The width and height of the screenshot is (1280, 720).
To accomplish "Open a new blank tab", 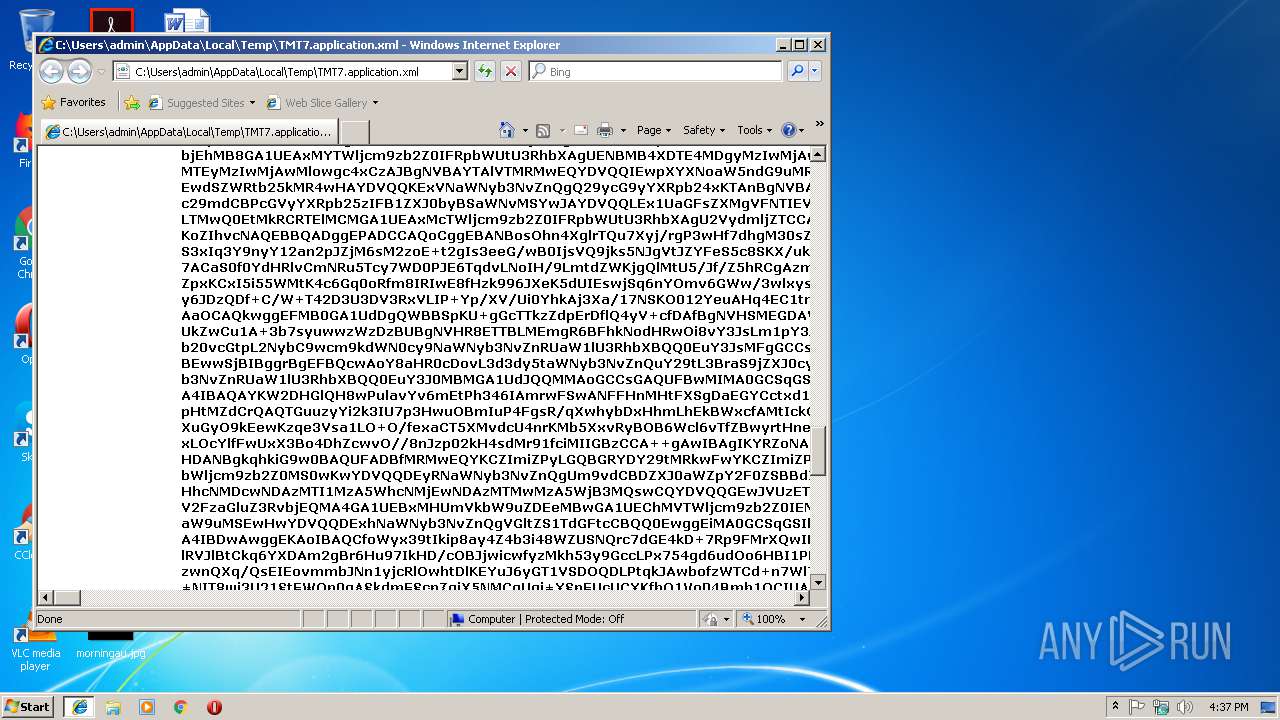I will (x=355, y=132).
